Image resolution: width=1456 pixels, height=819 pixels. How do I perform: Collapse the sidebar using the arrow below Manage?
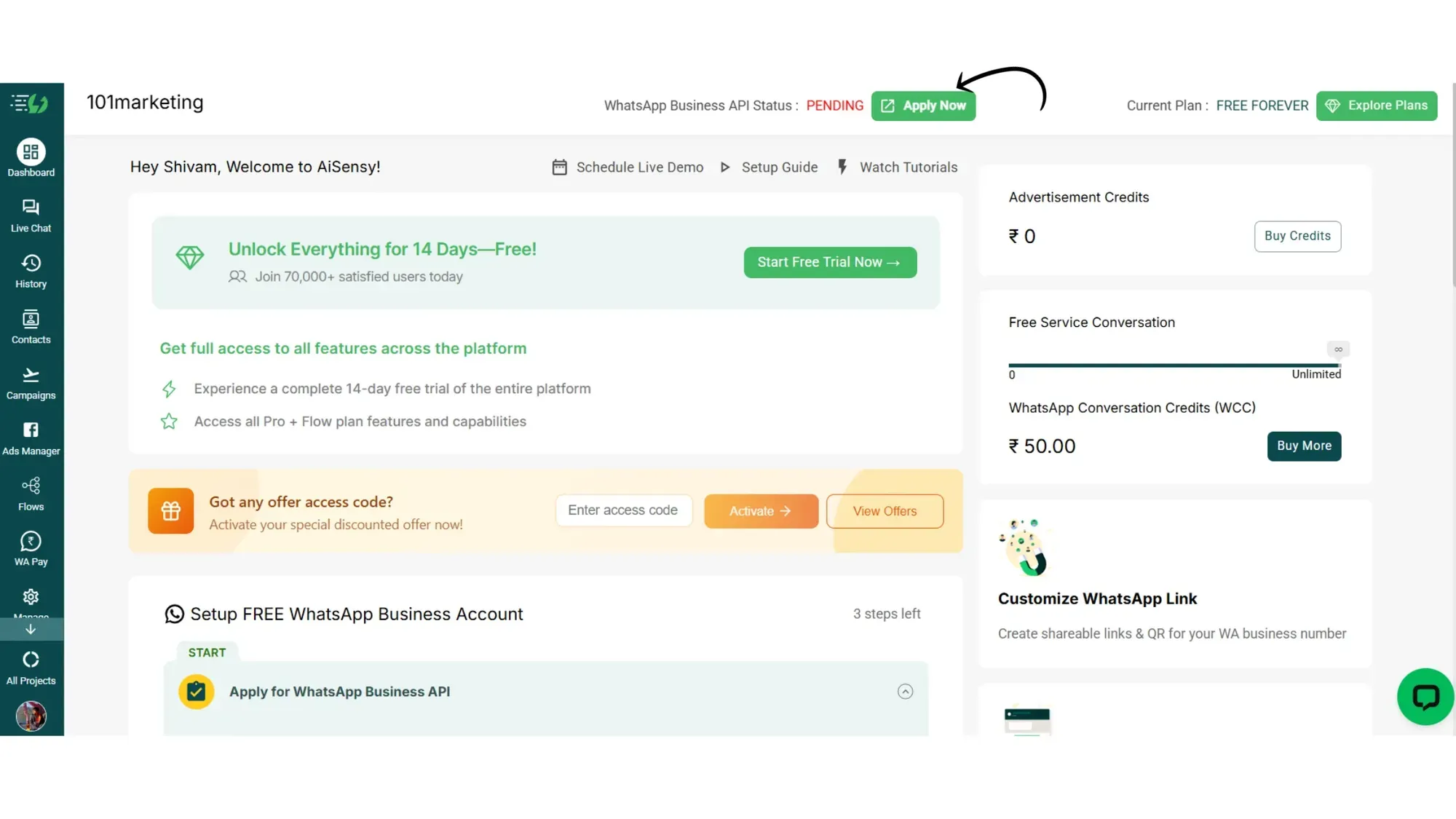31,629
